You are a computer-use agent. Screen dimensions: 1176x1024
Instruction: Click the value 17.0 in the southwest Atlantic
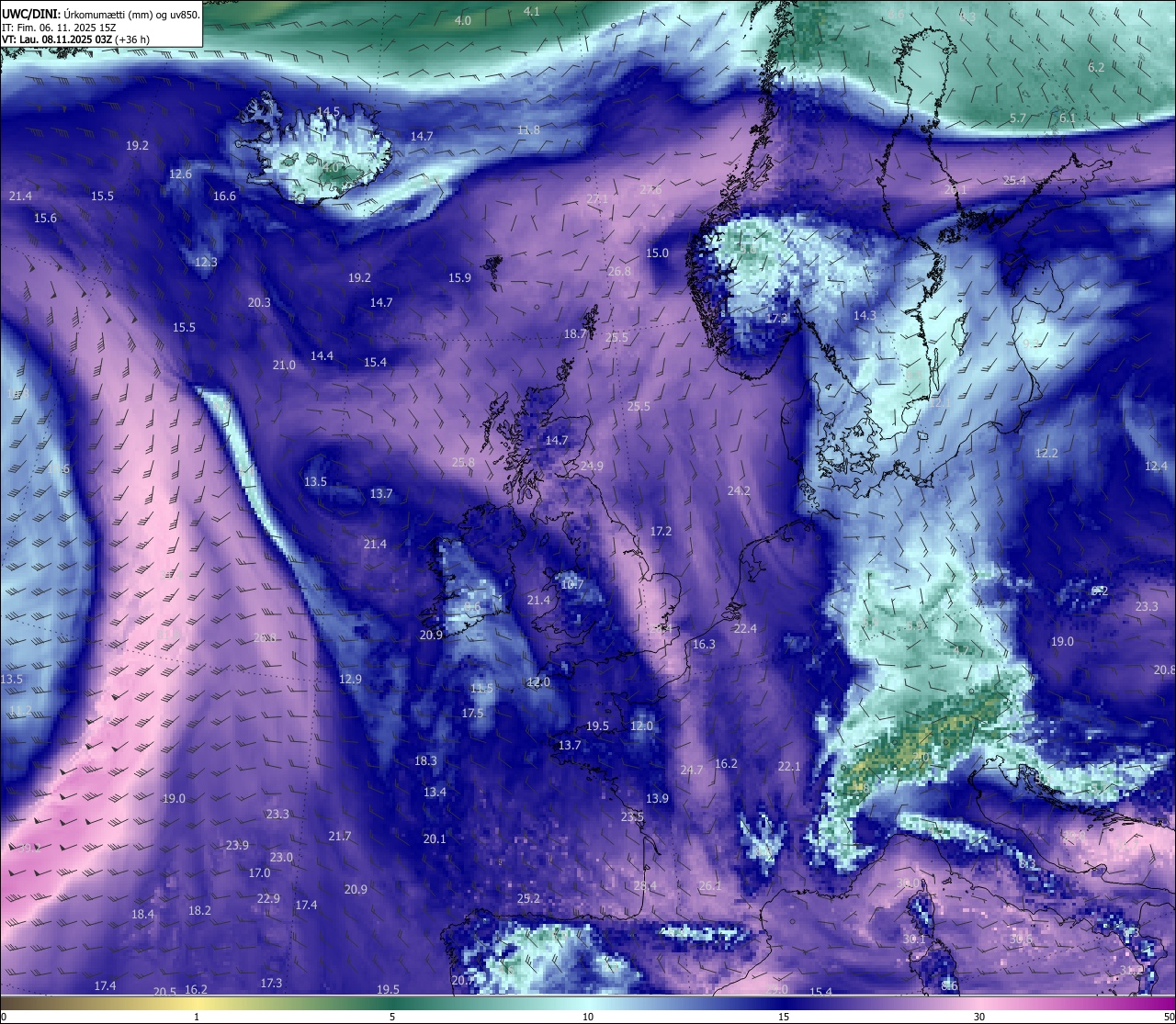pos(259,872)
